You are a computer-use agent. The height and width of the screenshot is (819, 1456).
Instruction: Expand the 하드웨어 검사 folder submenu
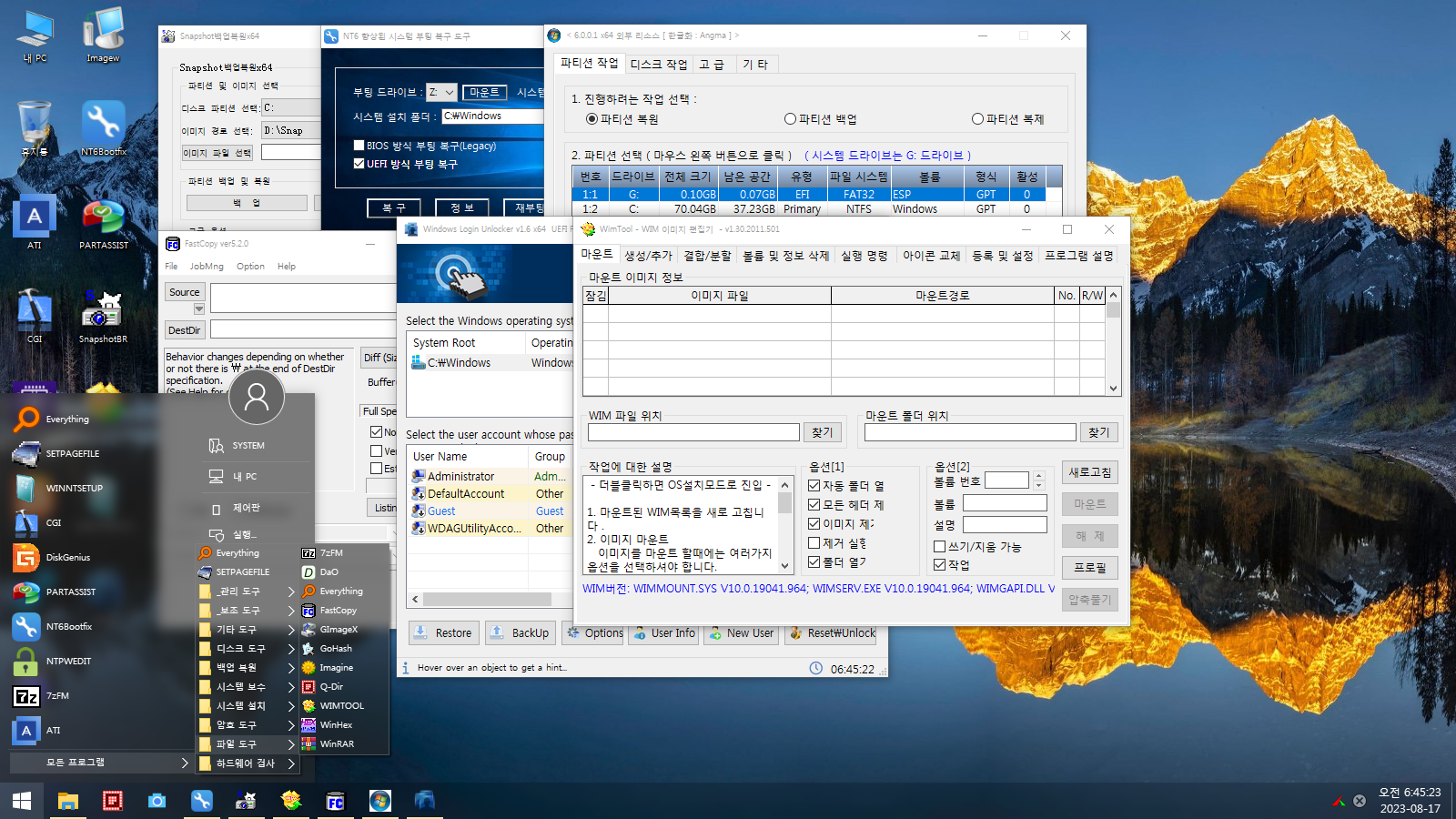pos(248,763)
